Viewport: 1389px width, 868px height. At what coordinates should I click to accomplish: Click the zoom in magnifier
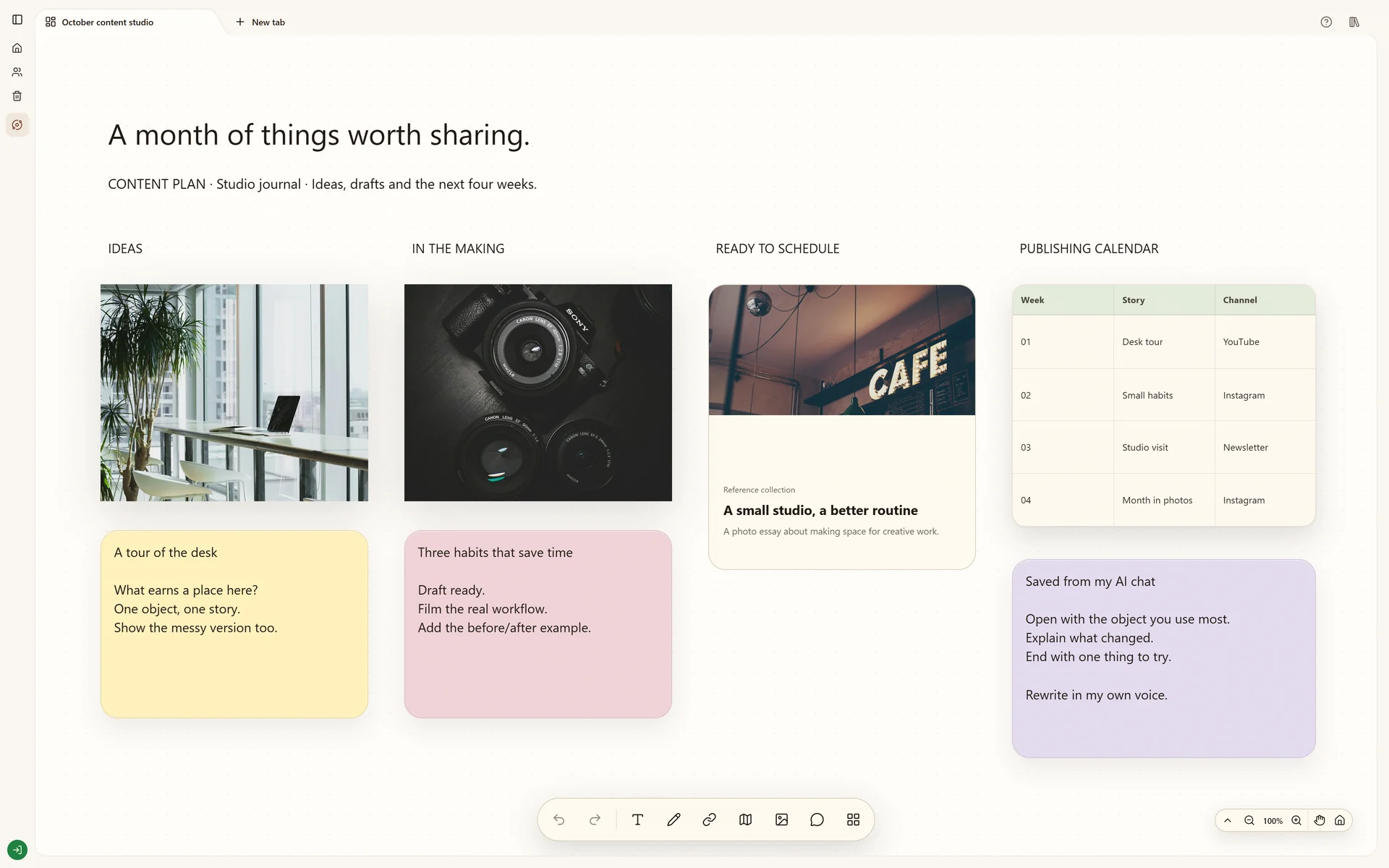(x=1296, y=820)
